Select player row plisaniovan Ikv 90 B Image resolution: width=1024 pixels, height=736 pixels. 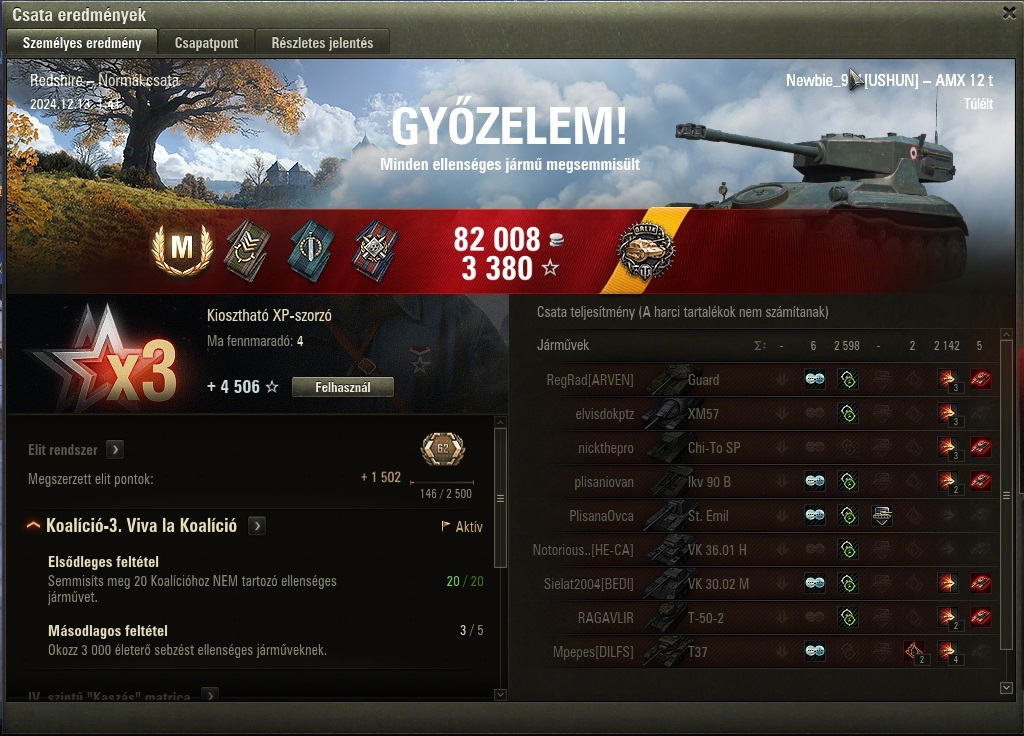coord(765,482)
